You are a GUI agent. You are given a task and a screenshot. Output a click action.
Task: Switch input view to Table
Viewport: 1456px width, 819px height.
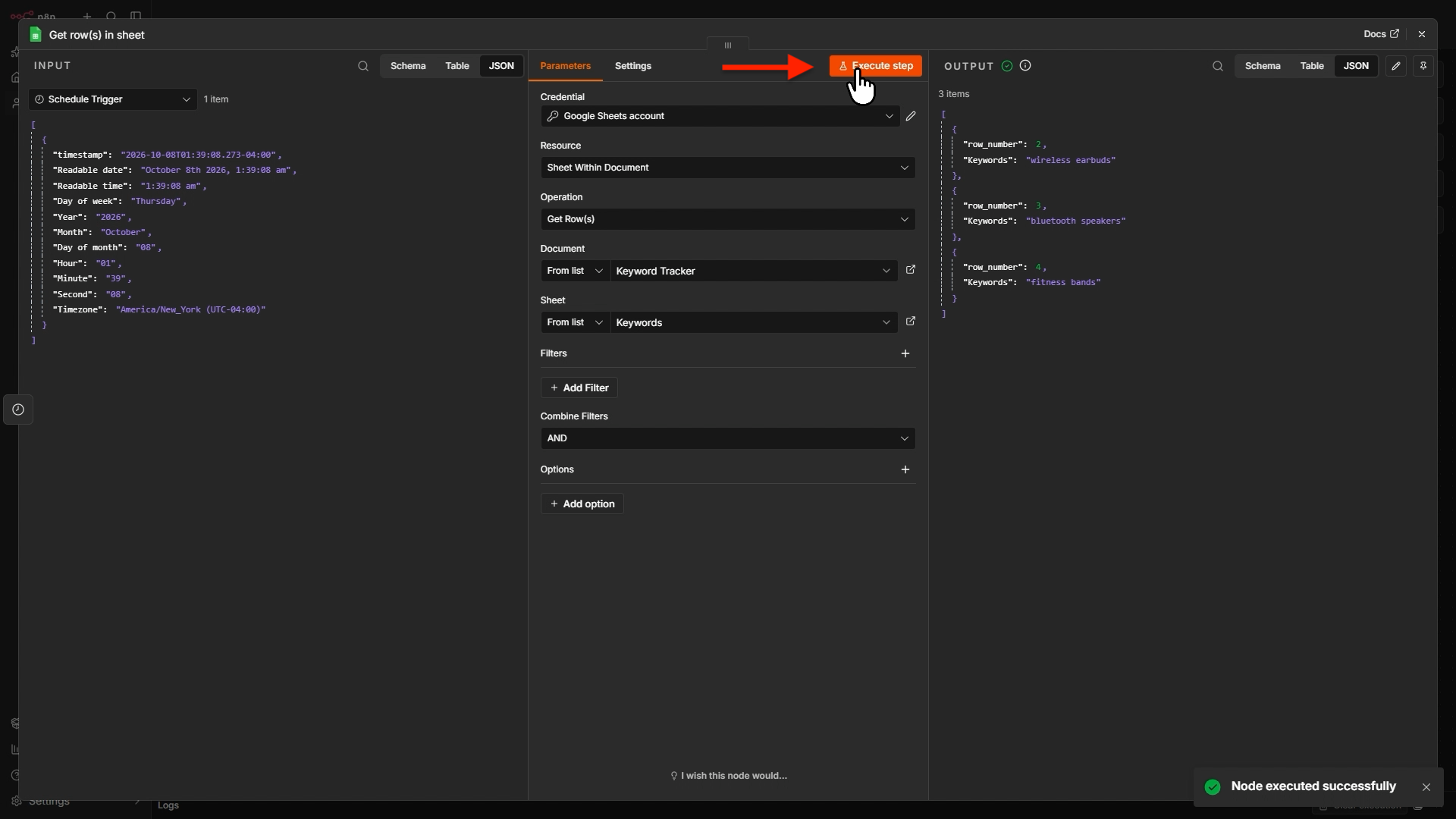(x=457, y=66)
